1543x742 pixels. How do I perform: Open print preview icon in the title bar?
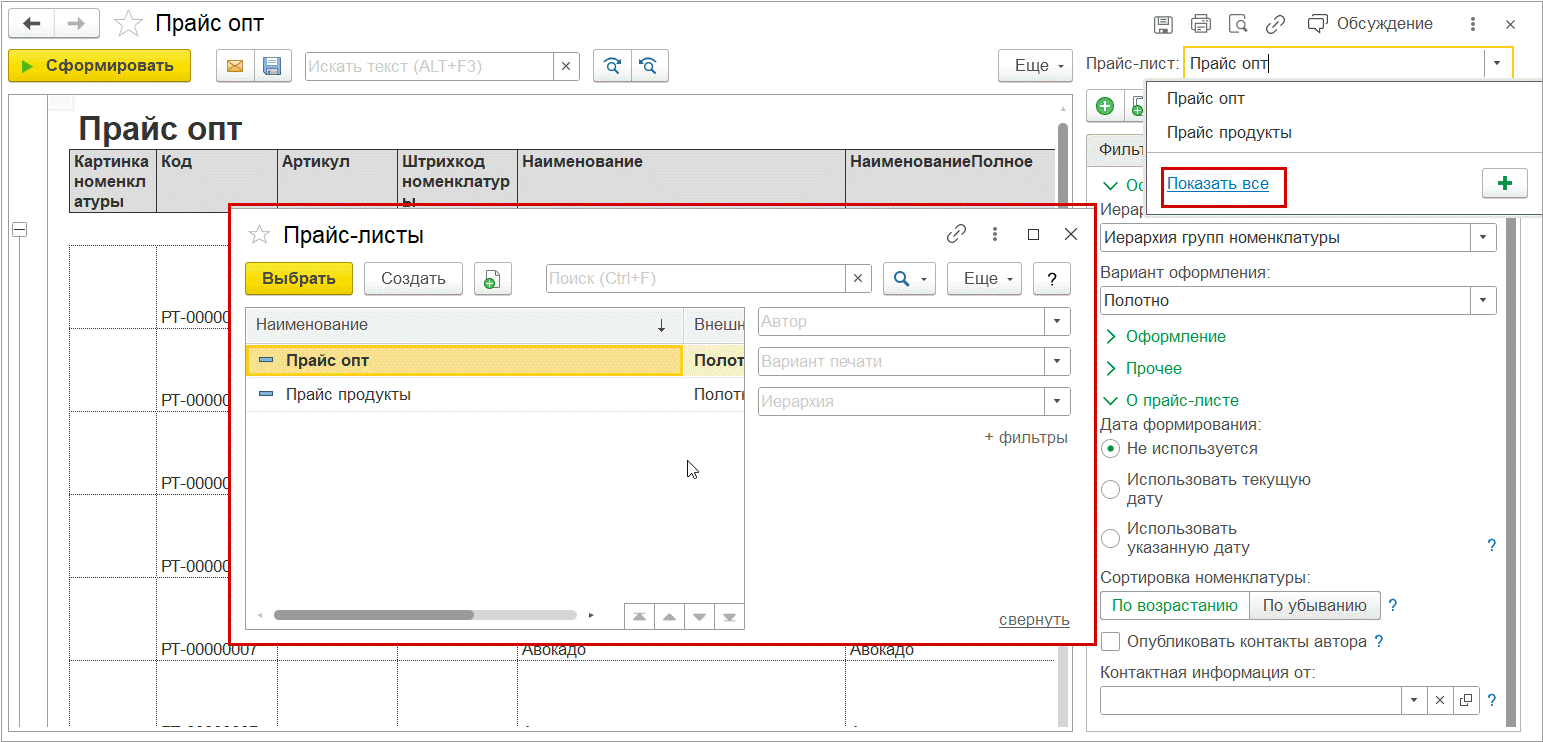pyautogui.click(x=1238, y=24)
